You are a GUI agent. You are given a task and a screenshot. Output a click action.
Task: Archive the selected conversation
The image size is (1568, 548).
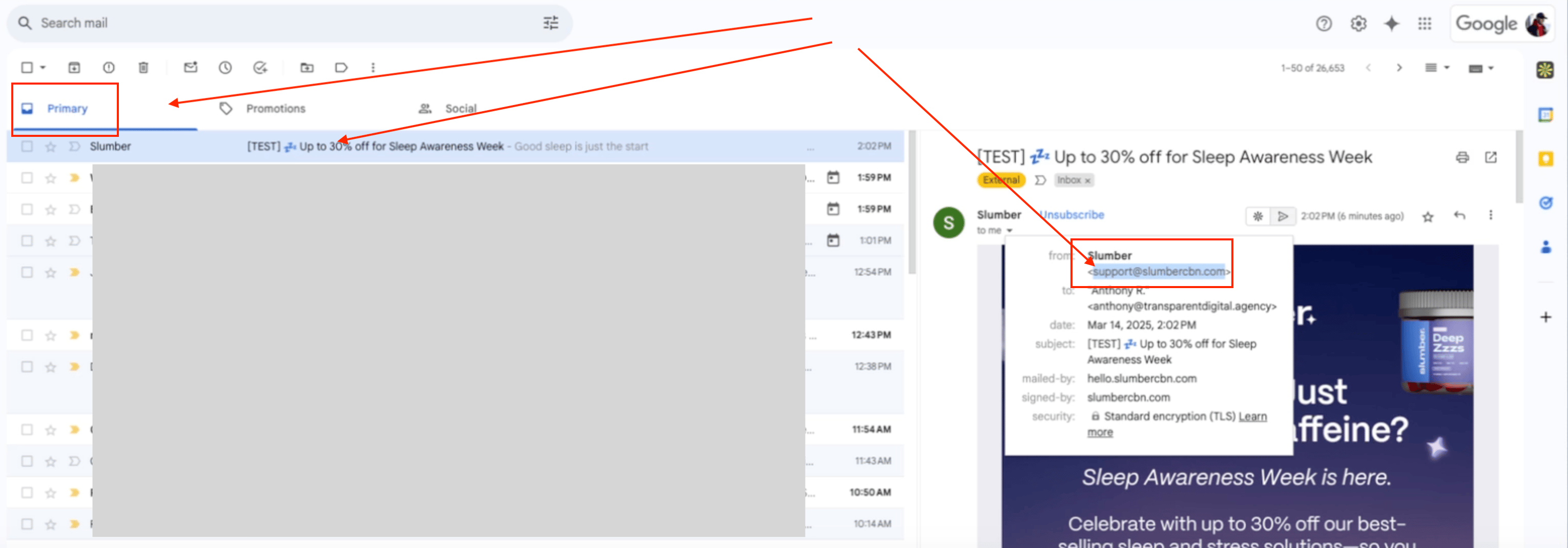click(74, 68)
